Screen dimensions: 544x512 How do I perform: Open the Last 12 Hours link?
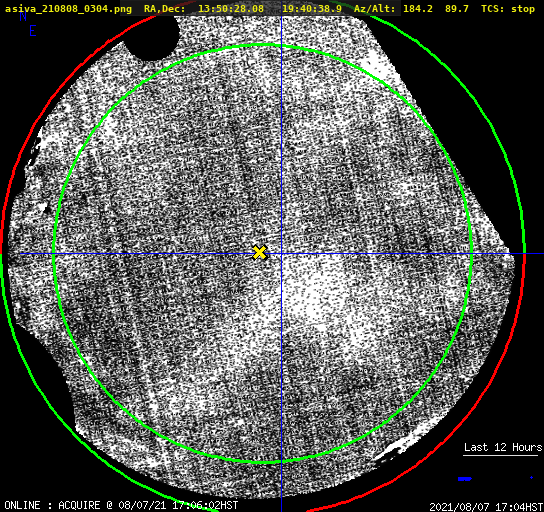503,447
